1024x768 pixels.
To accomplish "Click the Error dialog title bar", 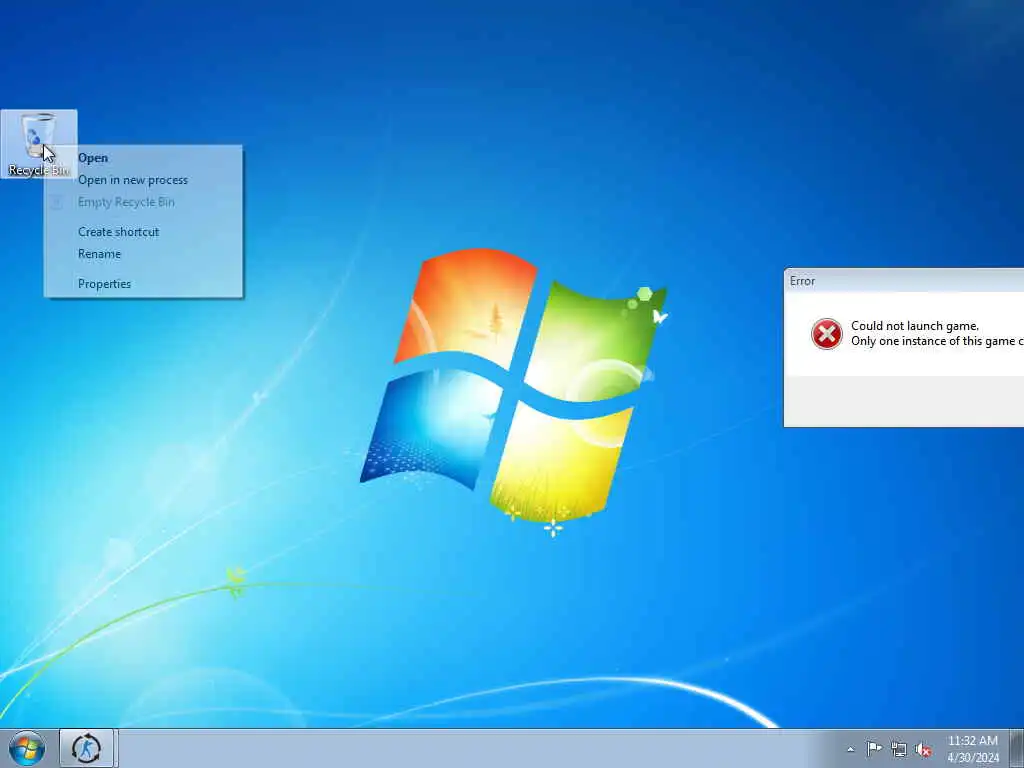I will pos(904,281).
